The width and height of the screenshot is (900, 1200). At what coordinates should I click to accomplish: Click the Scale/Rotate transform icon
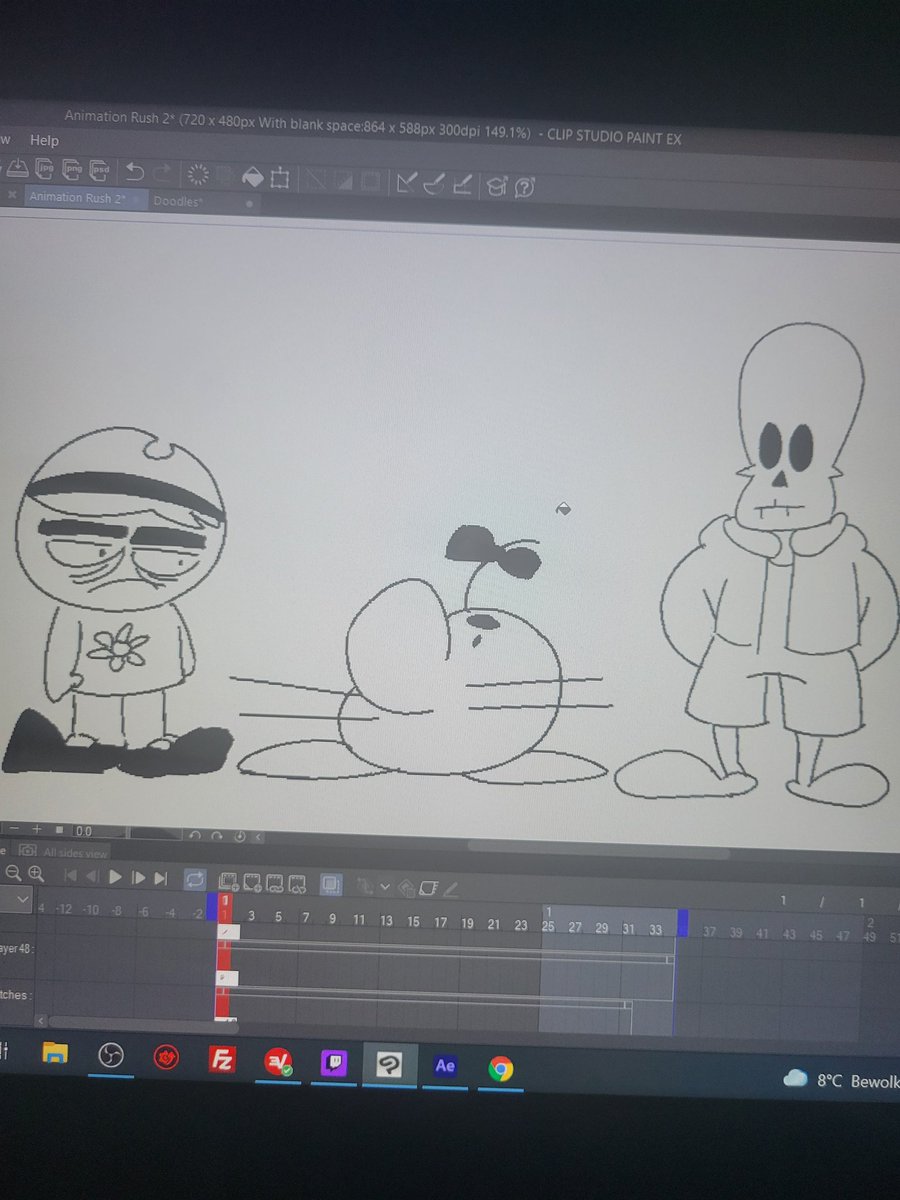pyautogui.click(x=279, y=178)
